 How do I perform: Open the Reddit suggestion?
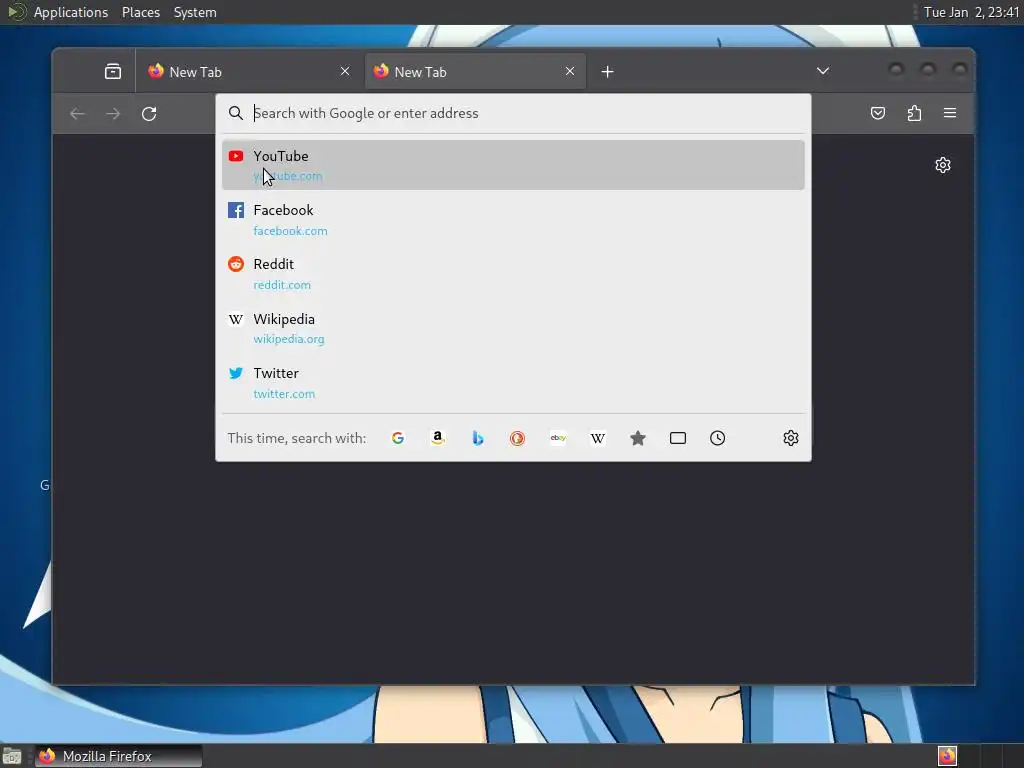click(513, 274)
